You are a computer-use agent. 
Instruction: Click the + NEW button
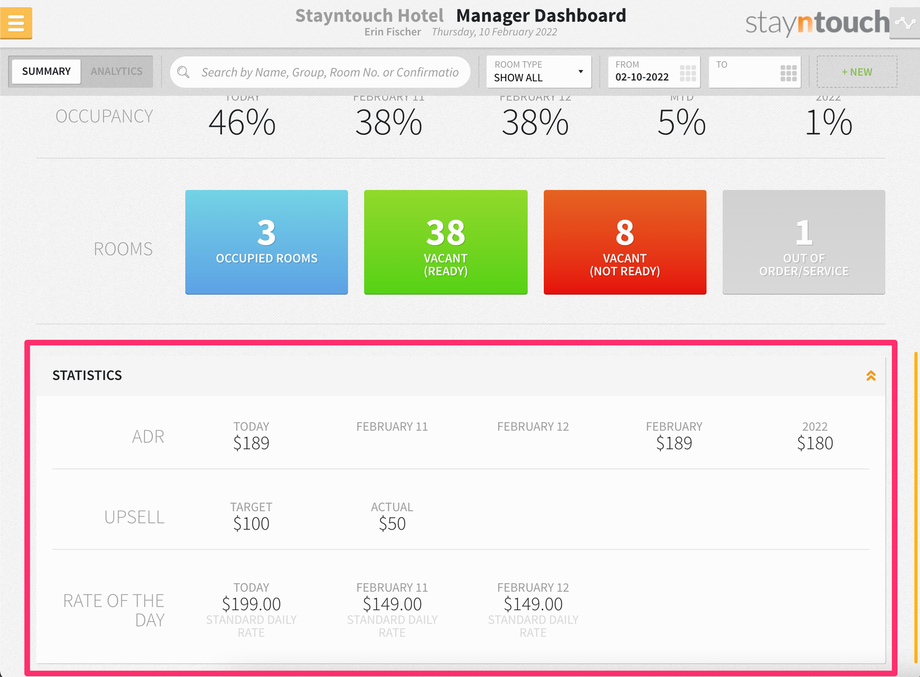tap(857, 72)
